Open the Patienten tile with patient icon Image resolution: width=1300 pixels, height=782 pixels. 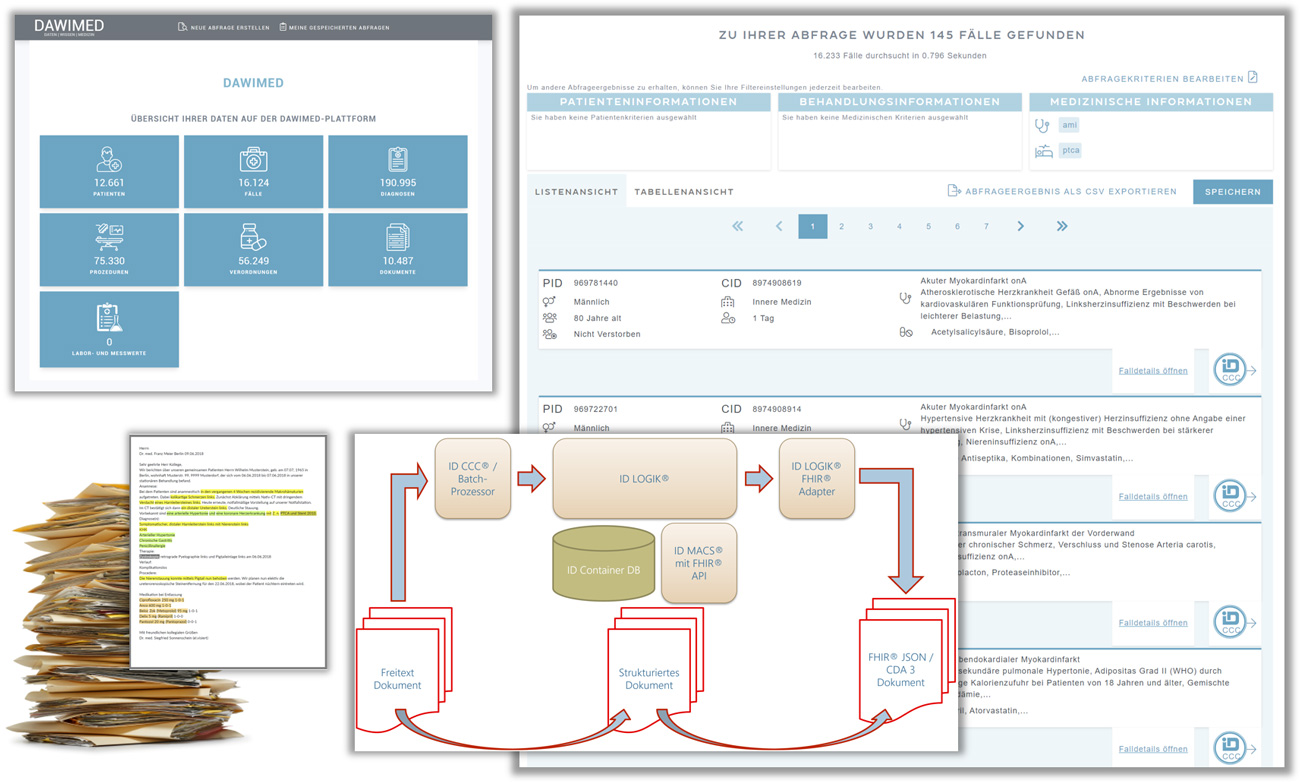coord(109,172)
